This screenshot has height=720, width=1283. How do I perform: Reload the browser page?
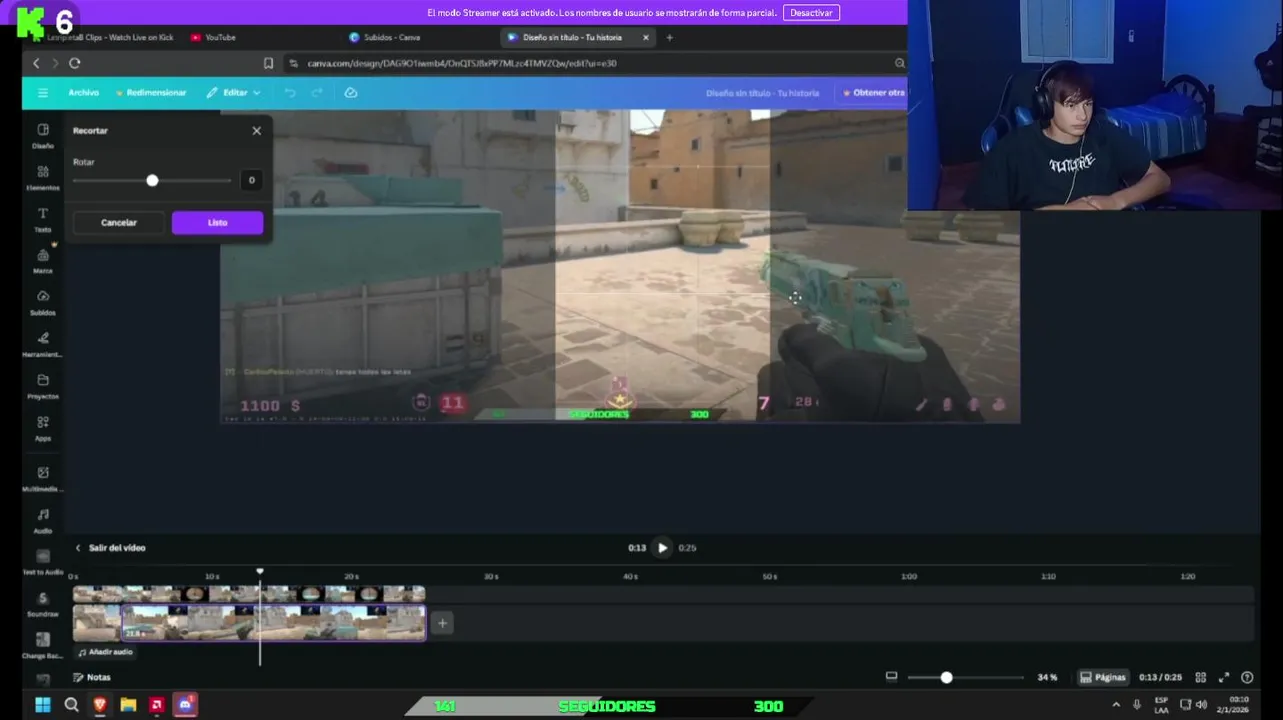(74, 63)
